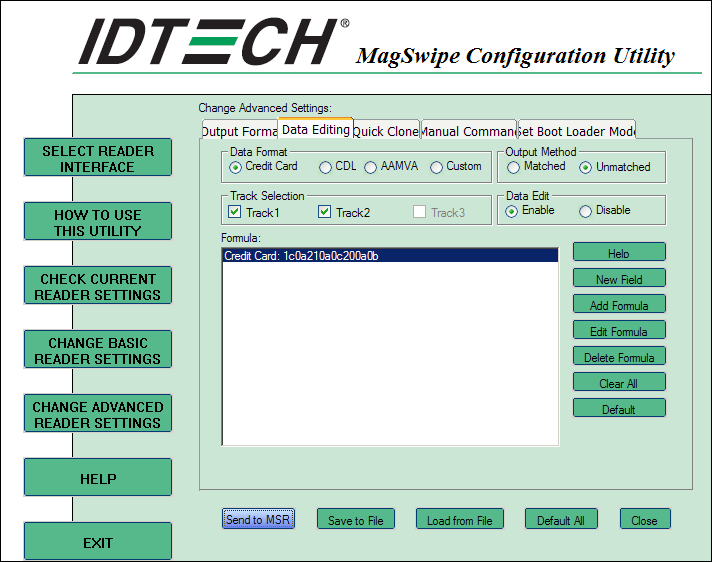Open Select Reader Interface in sidebar

pos(98,158)
